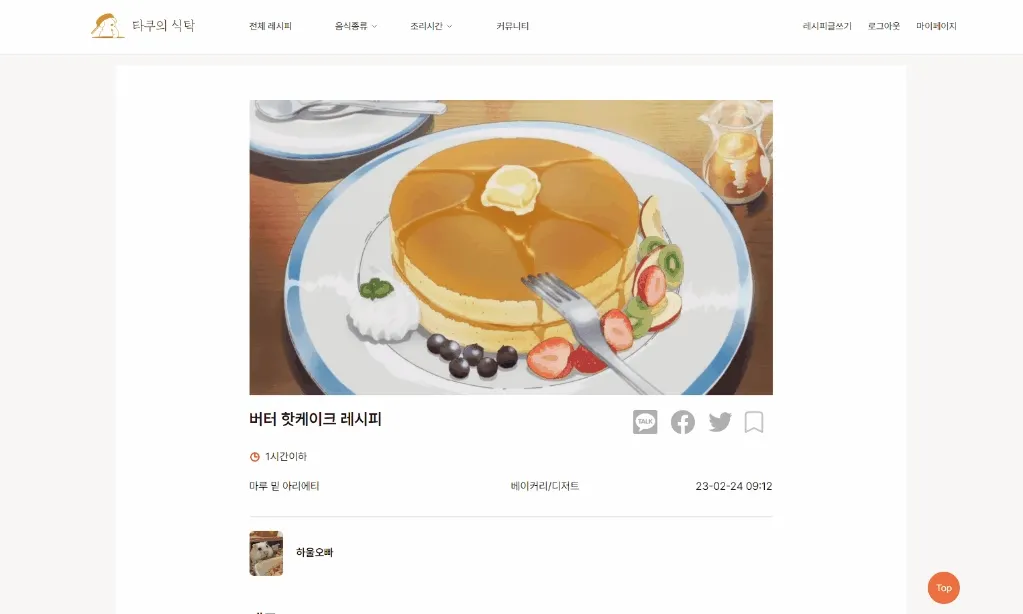Image resolution: width=1023 pixels, height=614 pixels.
Task: Click the orange Top button
Action: 943,588
